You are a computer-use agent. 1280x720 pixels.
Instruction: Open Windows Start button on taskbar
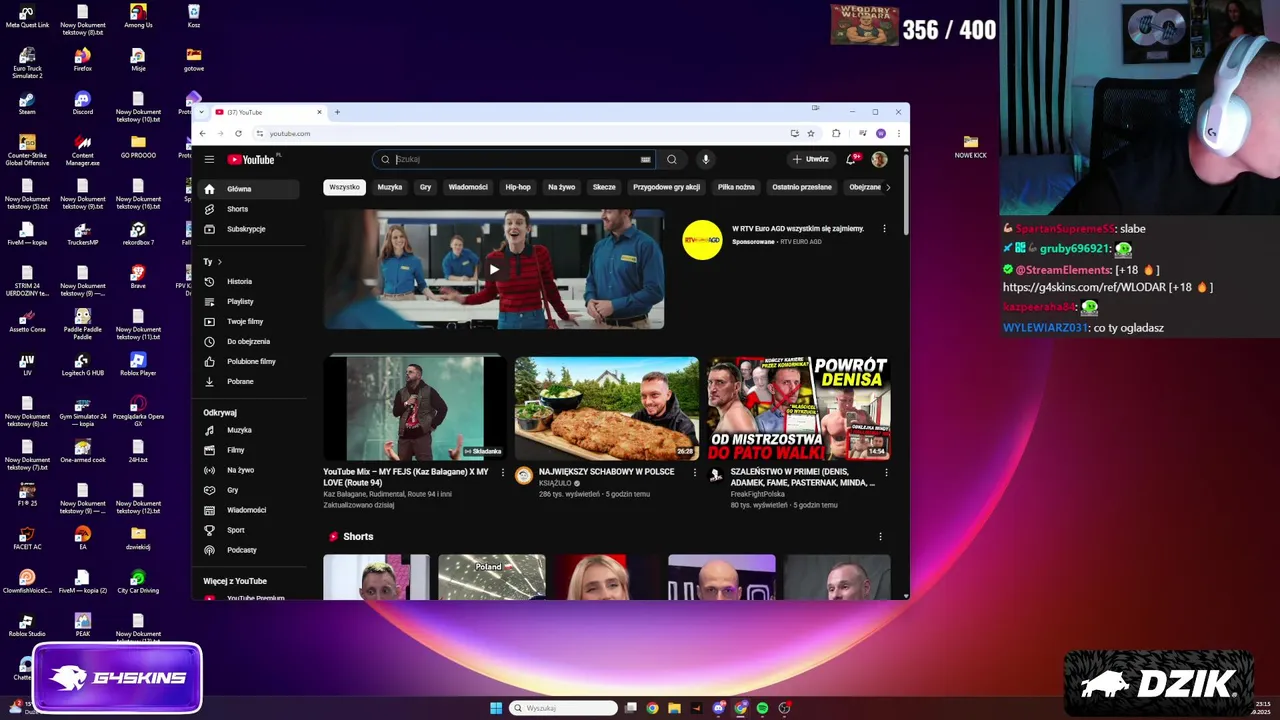click(x=496, y=708)
